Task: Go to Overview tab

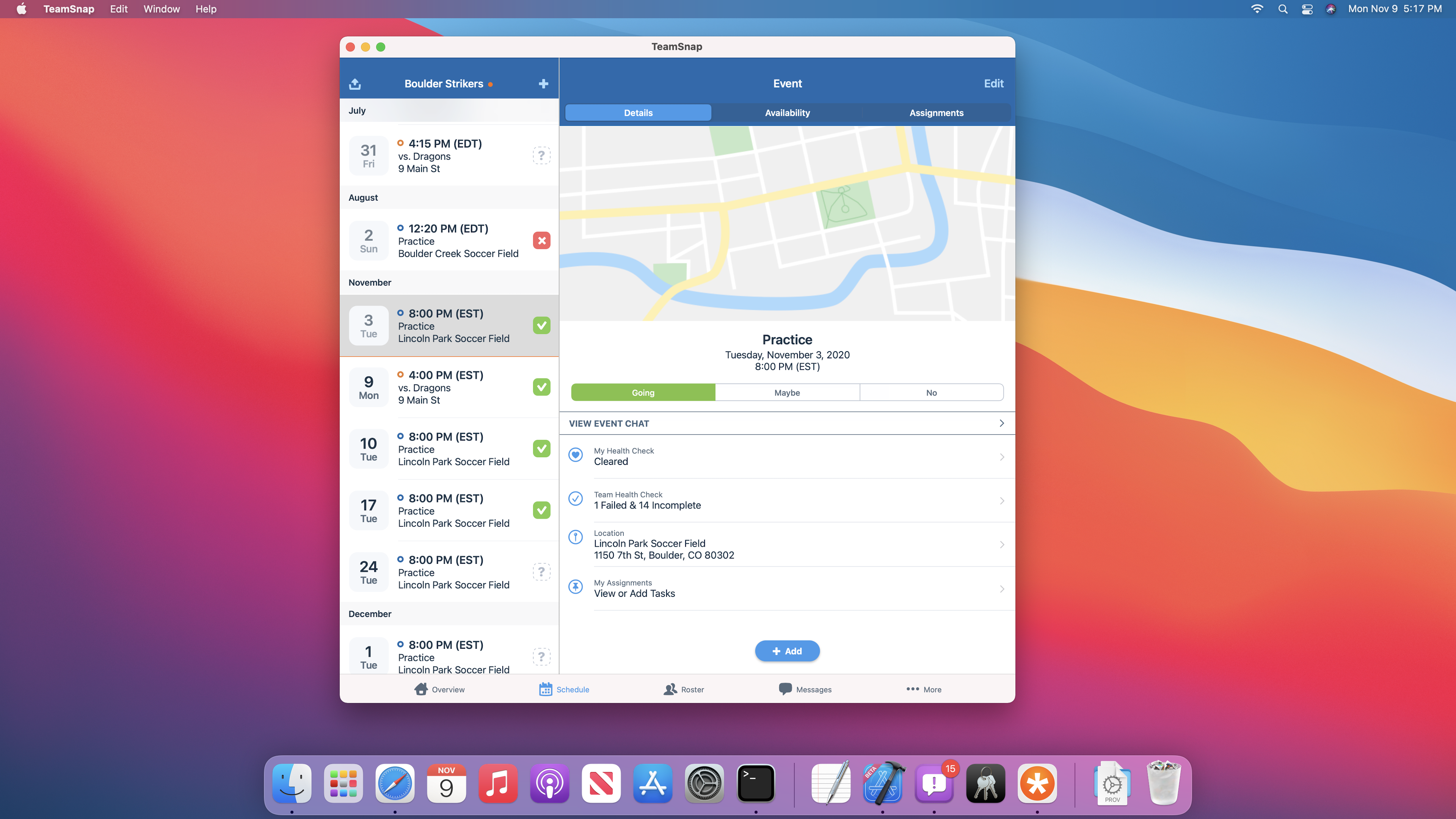Action: [439, 689]
